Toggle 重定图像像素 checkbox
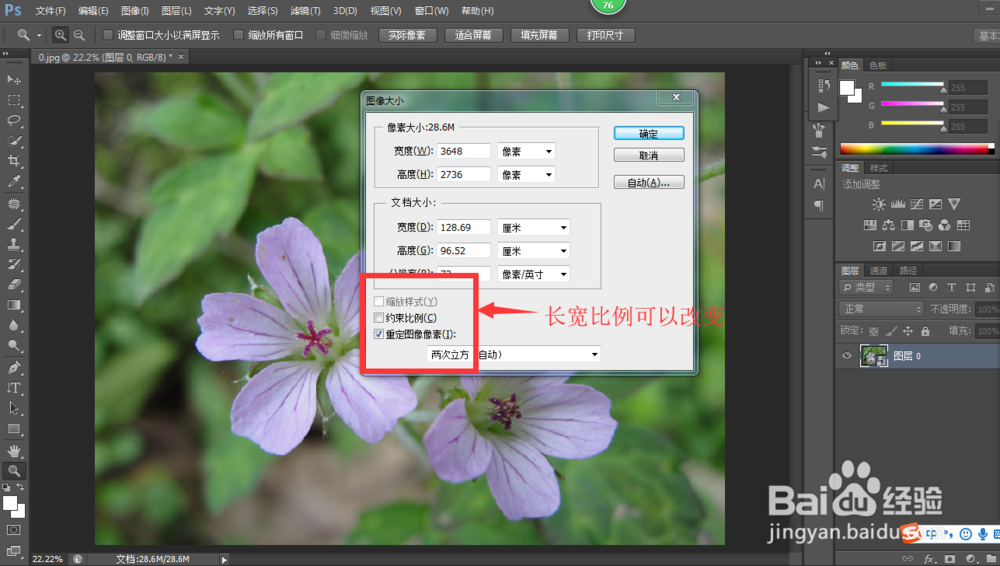This screenshot has height=566, width=1000. 379,334
